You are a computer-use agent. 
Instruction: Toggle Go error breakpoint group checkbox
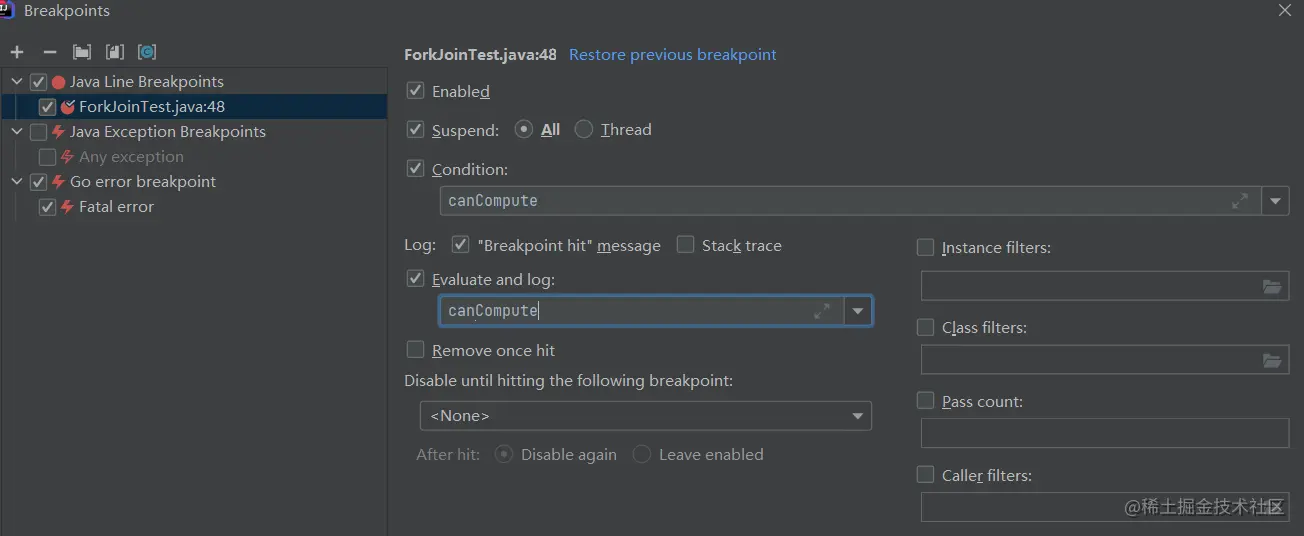[38, 182]
